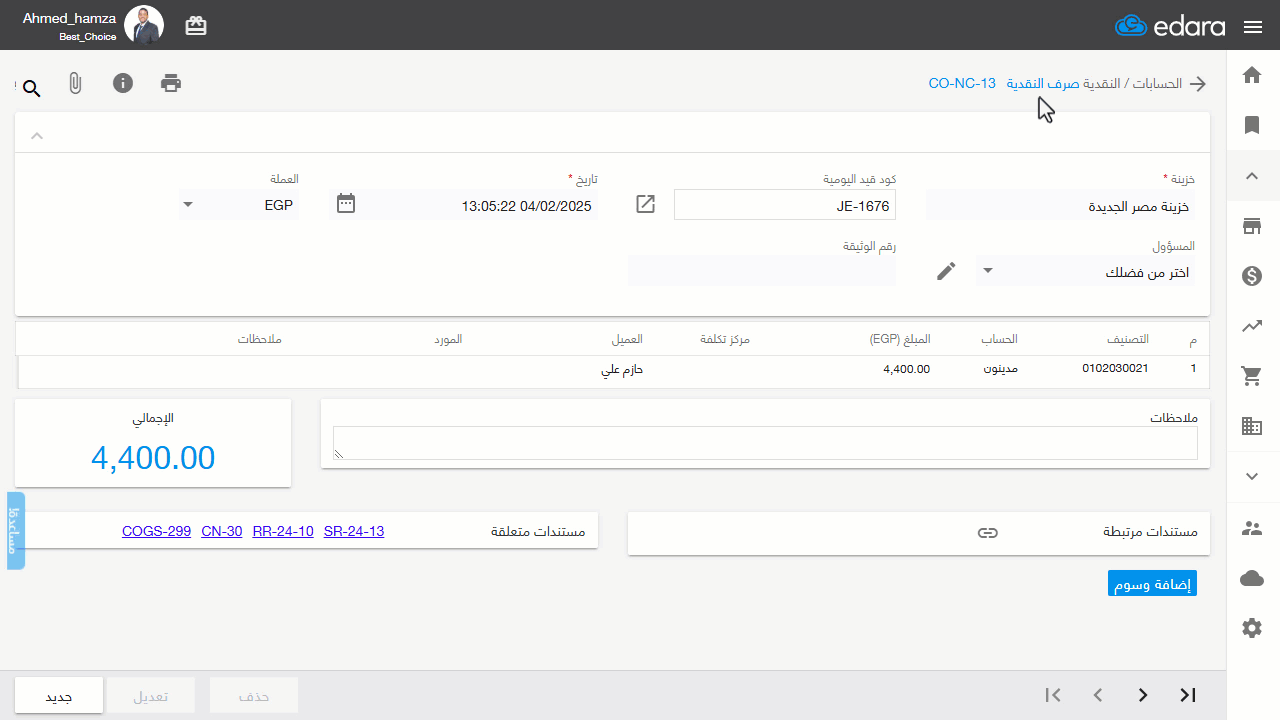Go to next record arrow
Screen dimensions: 1280x720
coord(1143,695)
